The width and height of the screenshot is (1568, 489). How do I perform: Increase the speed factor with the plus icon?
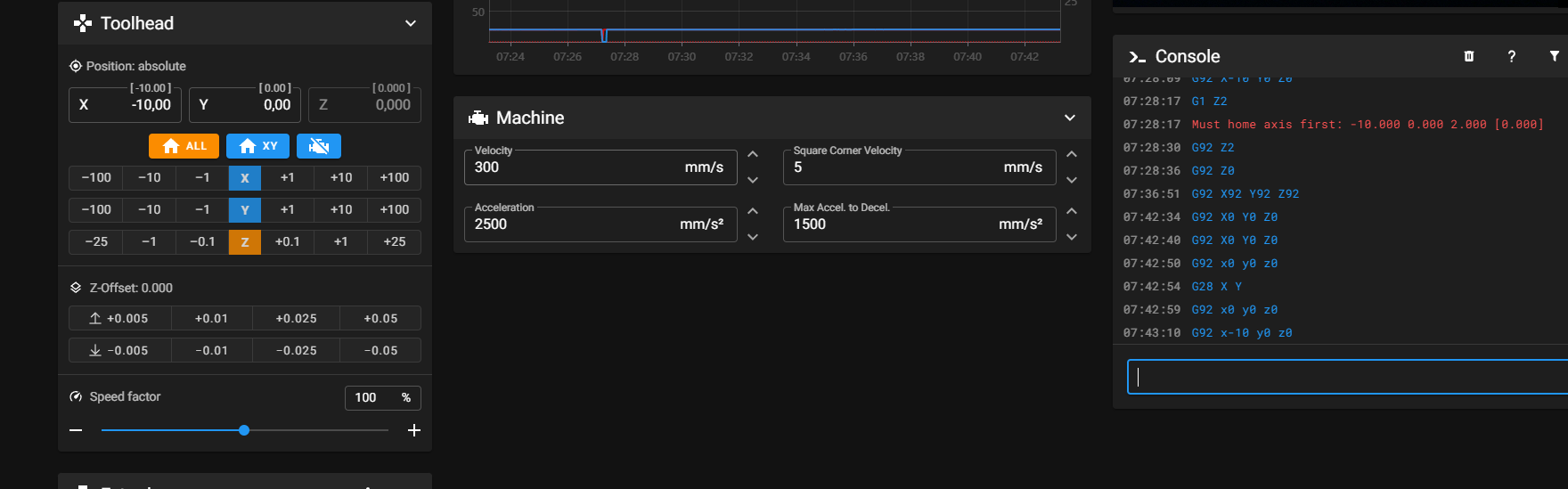click(414, 430)
